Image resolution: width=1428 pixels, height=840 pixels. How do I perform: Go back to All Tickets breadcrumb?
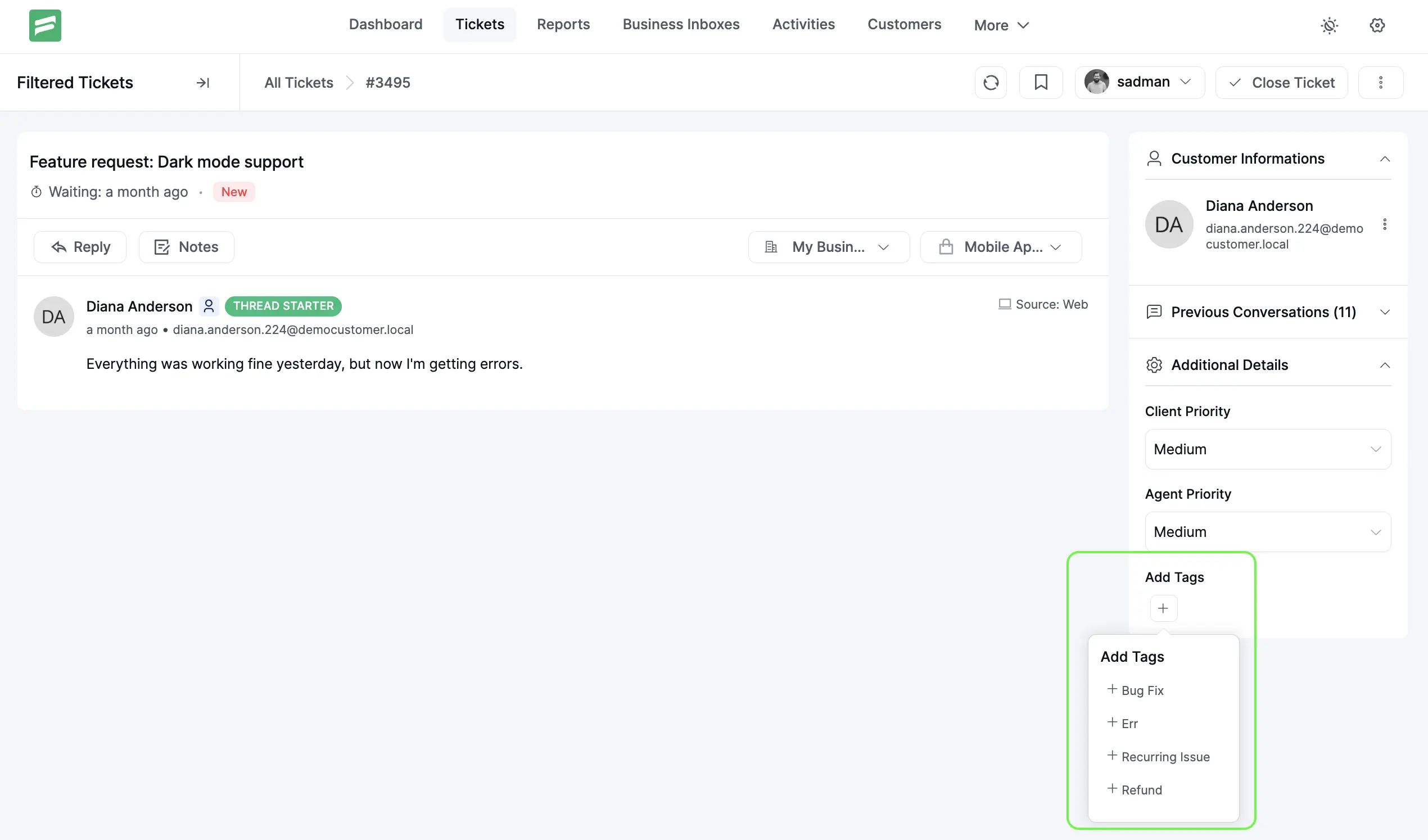coord(299,83)
